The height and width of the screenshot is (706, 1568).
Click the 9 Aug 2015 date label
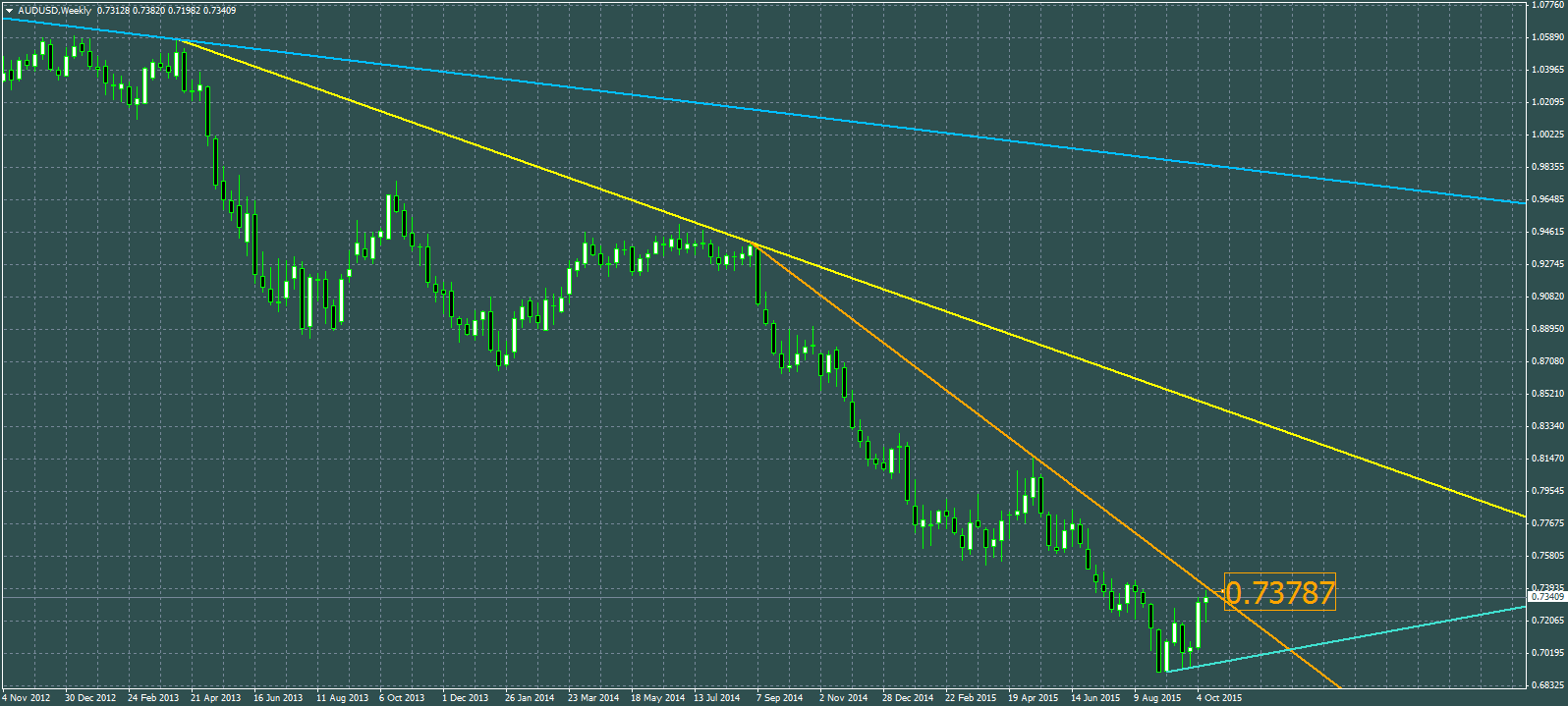(1158, 698)
